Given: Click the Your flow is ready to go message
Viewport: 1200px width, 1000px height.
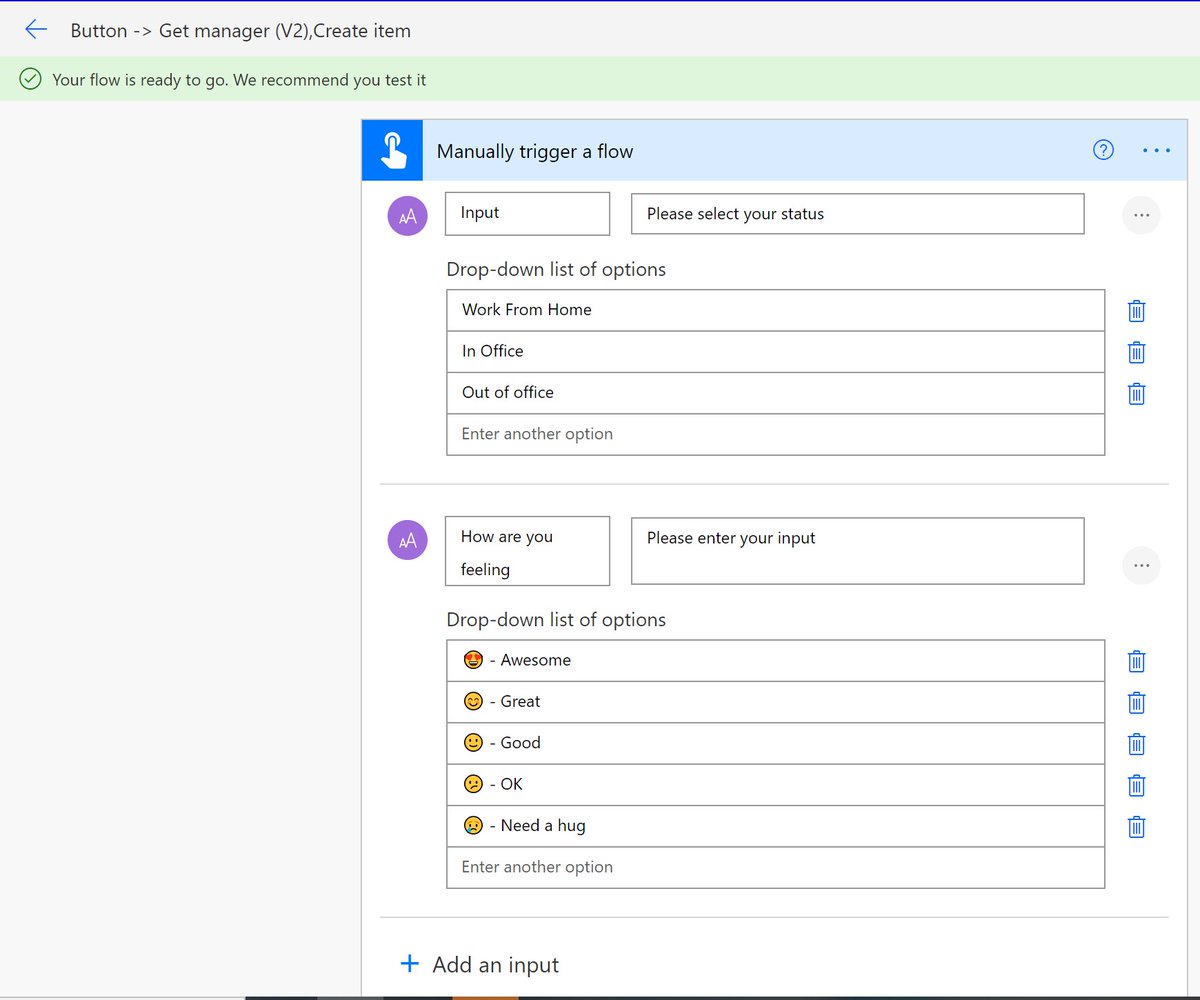Looking at the screenshot, I should click(239, 79).
